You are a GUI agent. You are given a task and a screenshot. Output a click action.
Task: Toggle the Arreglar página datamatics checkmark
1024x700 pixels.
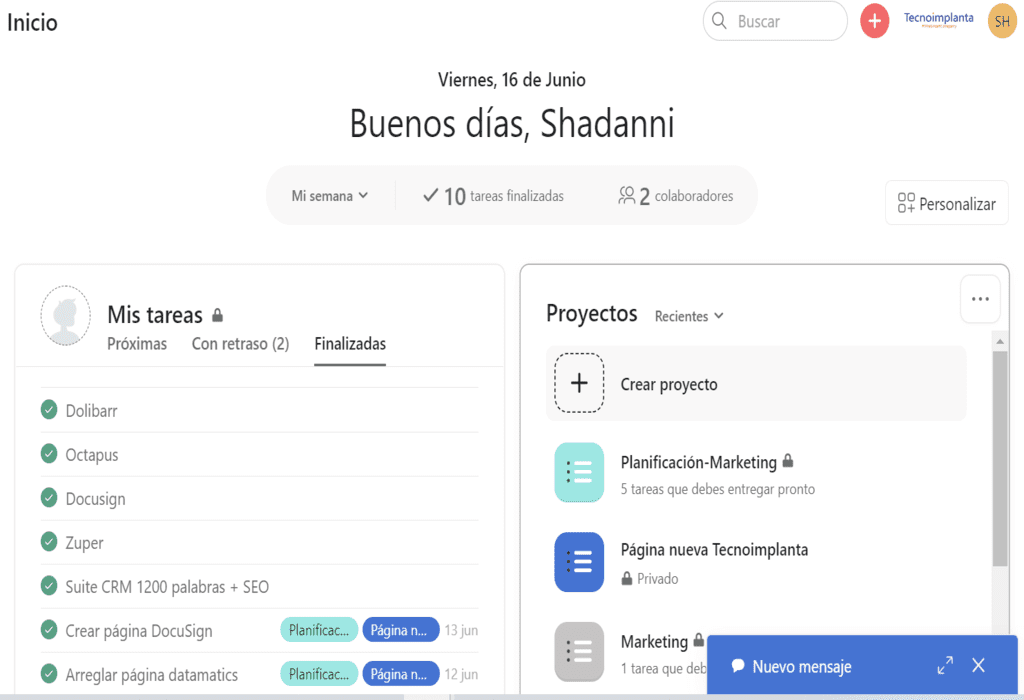click(x=49, y=673)
